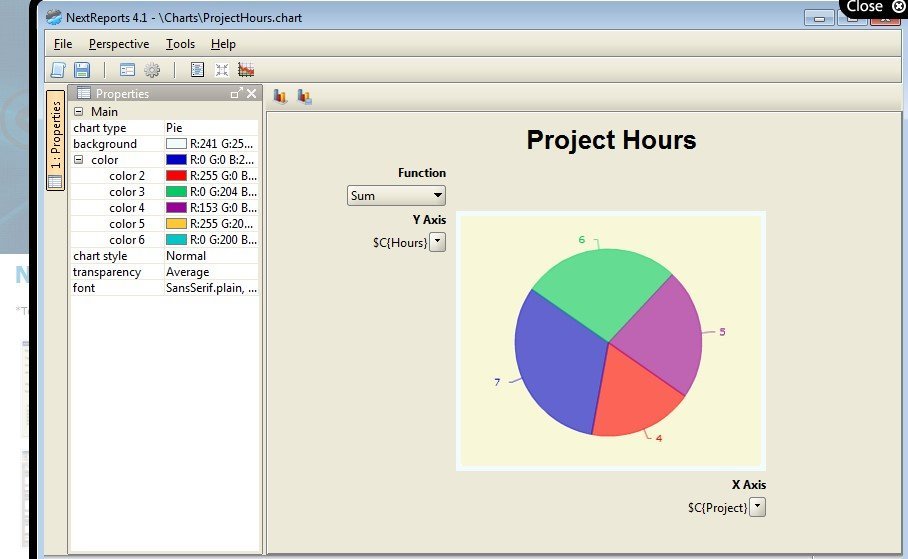Click the settings gear toolbar icon

(x=152, y=70)
